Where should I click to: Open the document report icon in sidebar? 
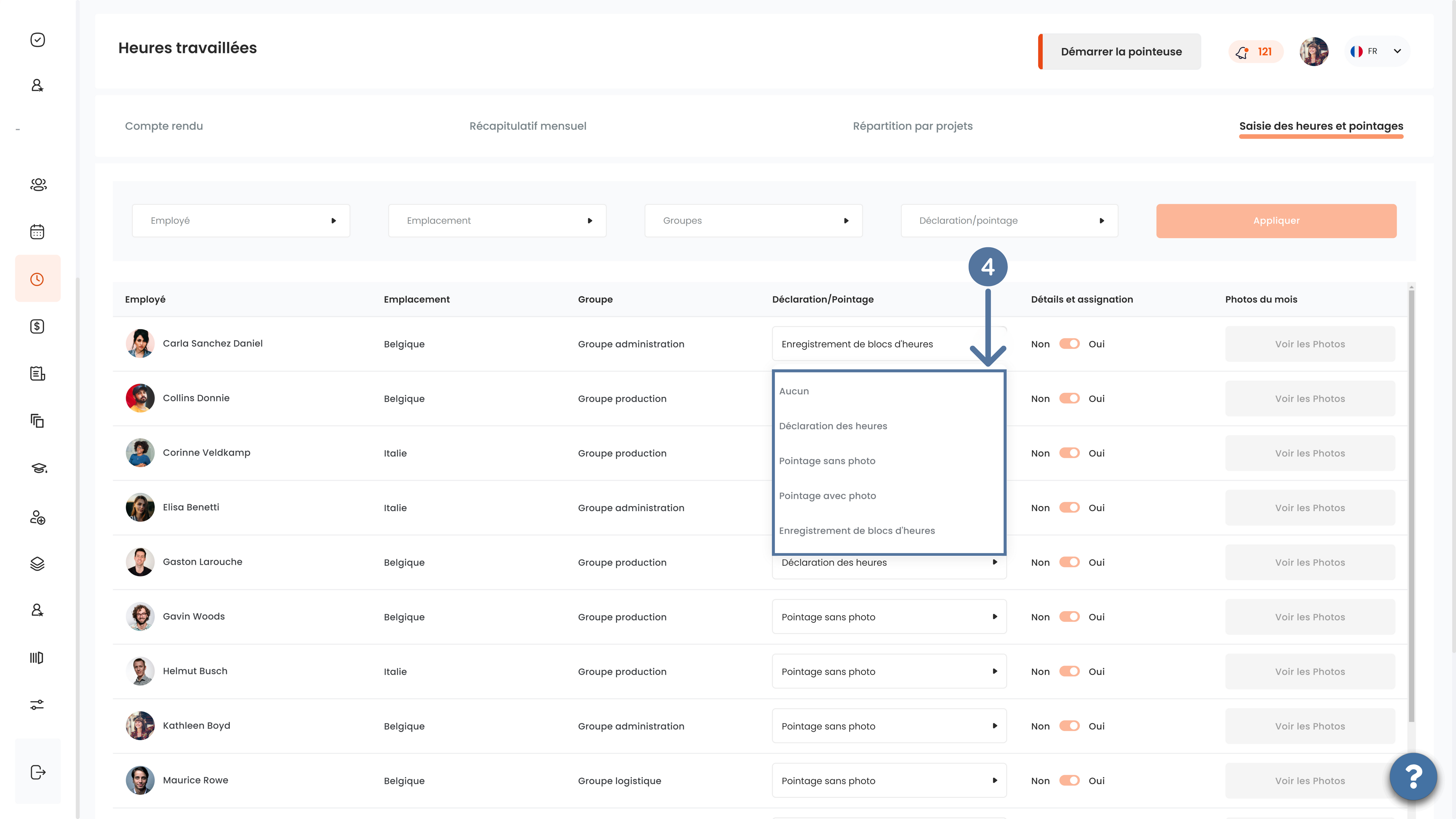(x=37, y=374)
